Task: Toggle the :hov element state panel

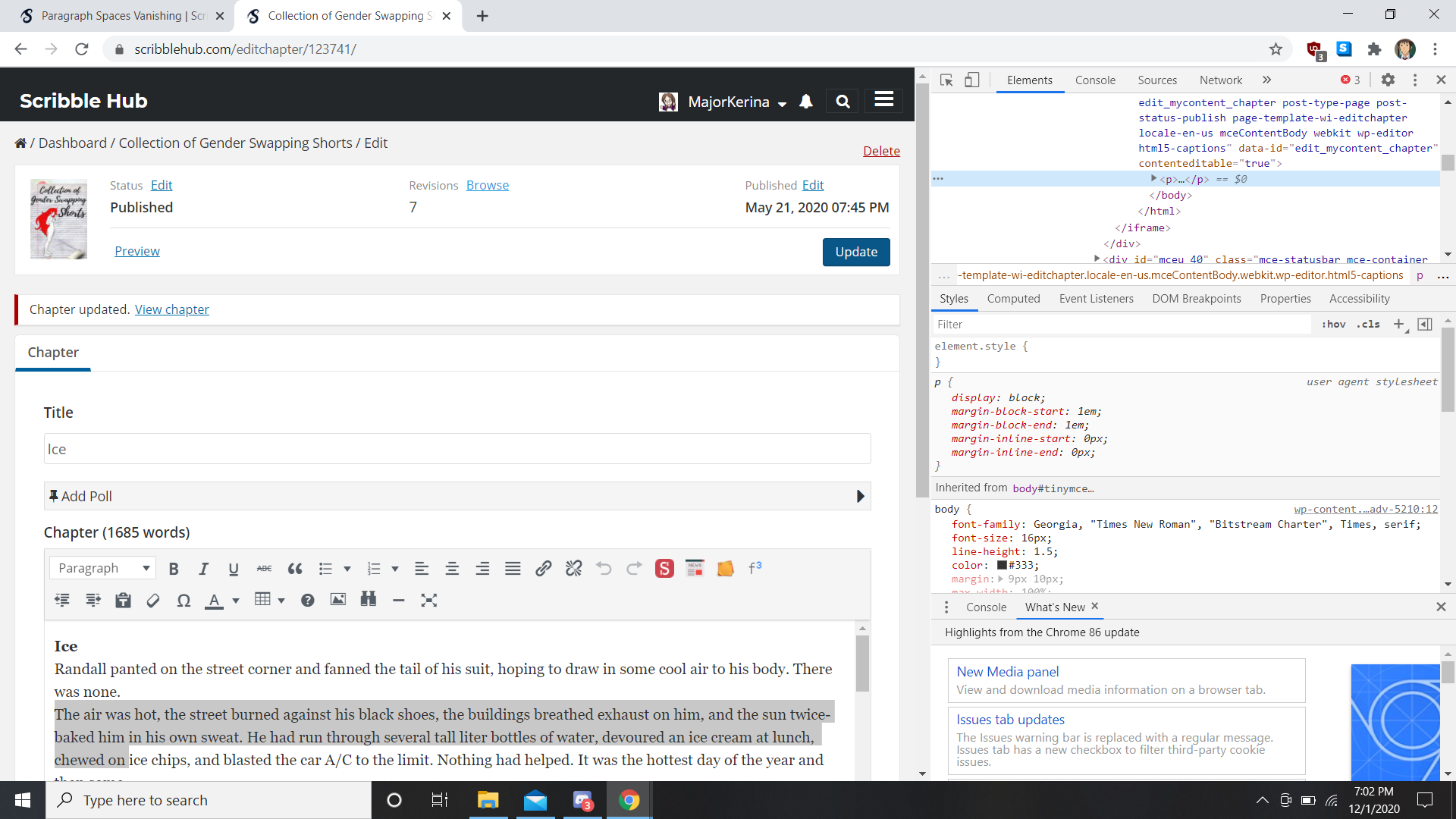Action: point(1334,325)
